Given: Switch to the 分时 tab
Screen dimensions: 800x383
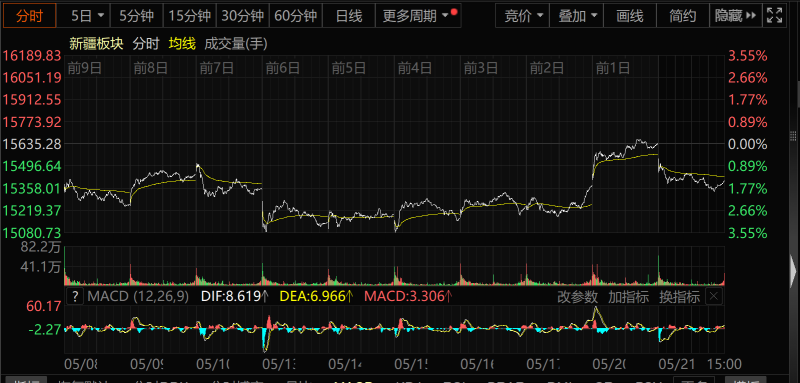Looking at the screenshot, I should 29,16.
